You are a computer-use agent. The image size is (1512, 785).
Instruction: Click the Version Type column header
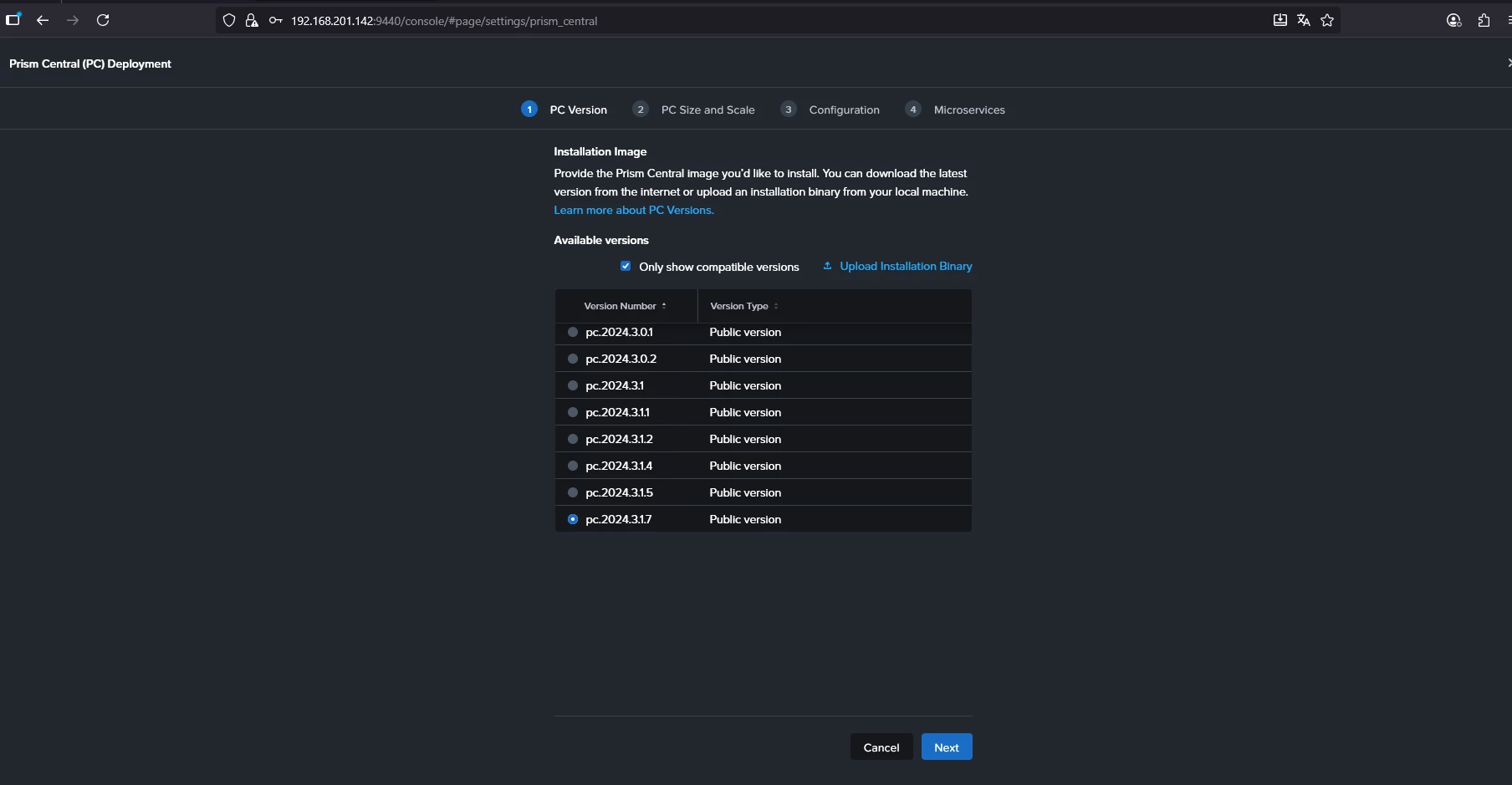tap(739, 306)
